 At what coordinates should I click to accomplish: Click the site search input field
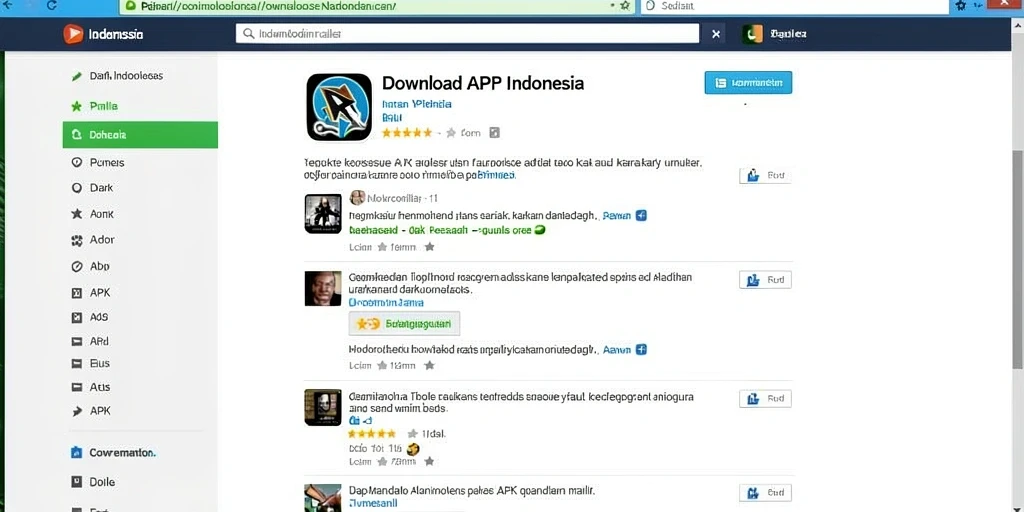(468, 33)
